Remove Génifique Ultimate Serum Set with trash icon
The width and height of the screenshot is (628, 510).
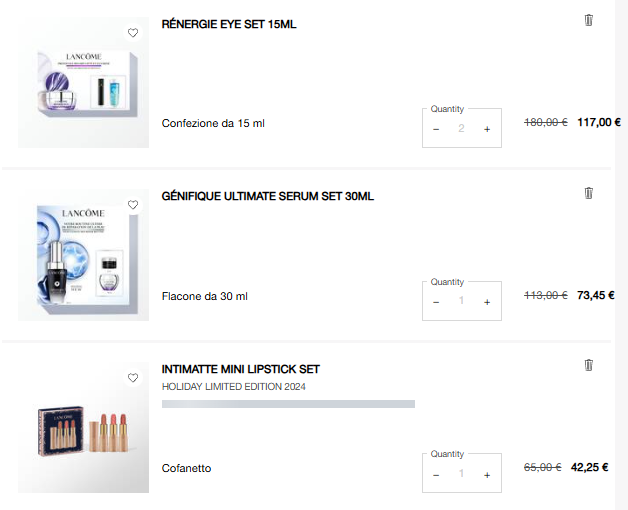(x=588, y=193)
